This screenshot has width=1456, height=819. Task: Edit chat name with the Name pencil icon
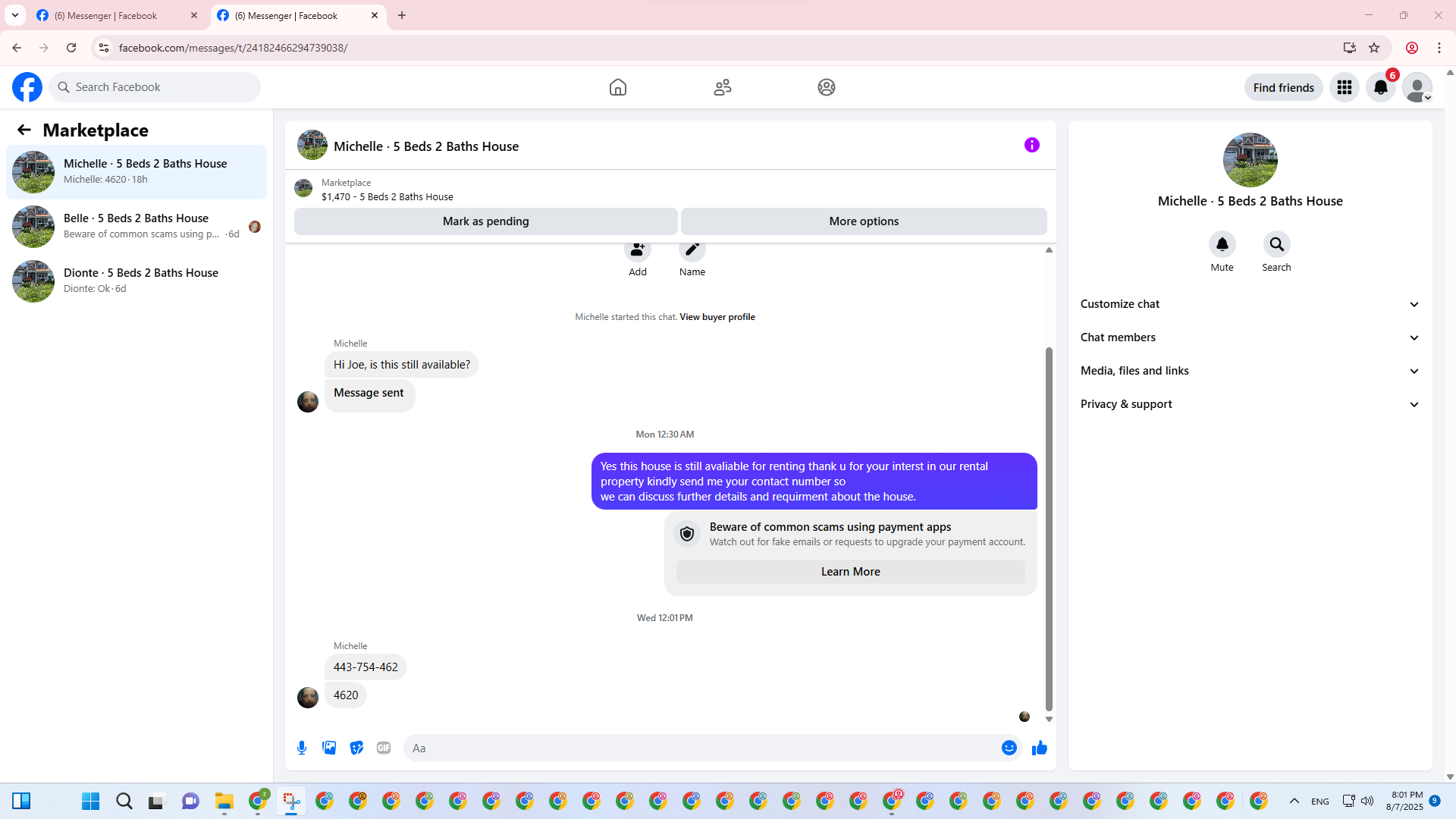[692, 249]
